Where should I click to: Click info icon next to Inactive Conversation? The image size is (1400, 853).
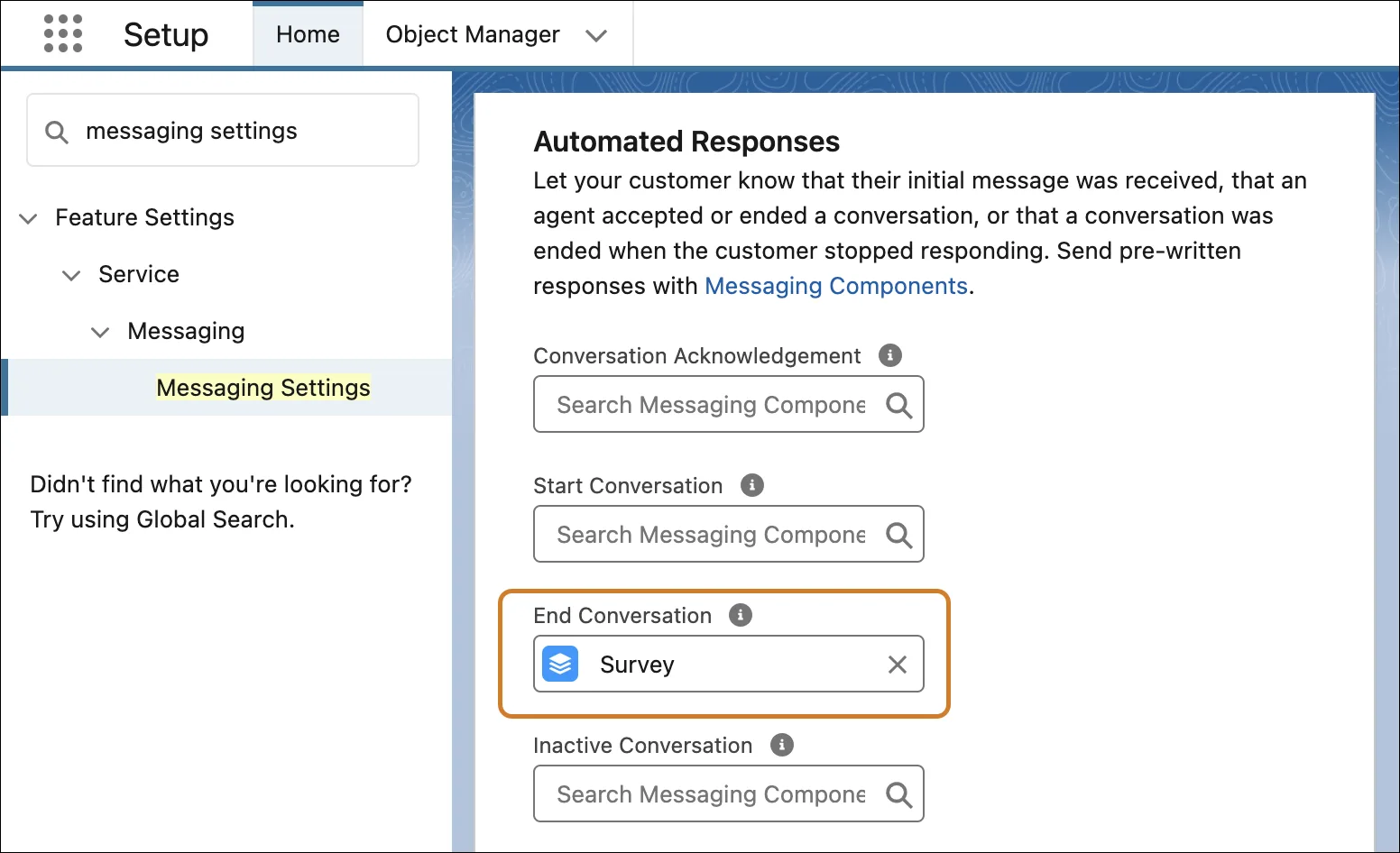(x=782, y=745)
